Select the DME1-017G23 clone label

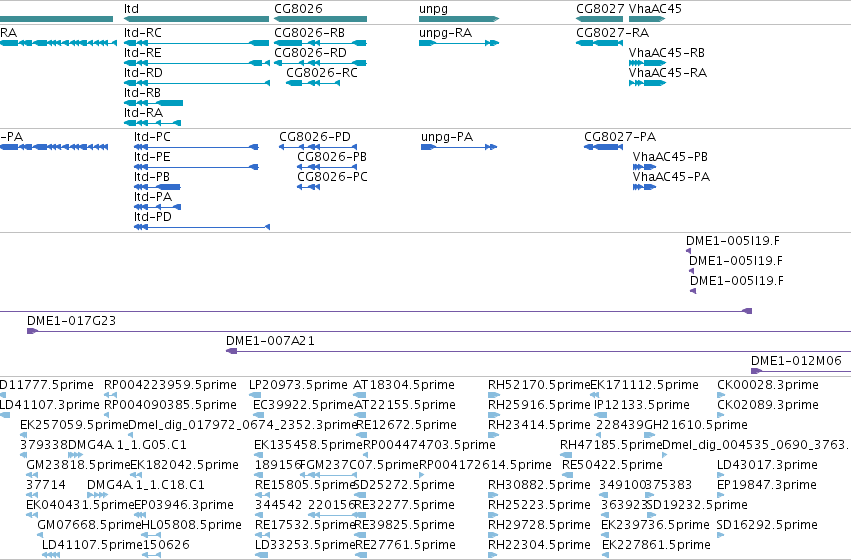[72, 321]
